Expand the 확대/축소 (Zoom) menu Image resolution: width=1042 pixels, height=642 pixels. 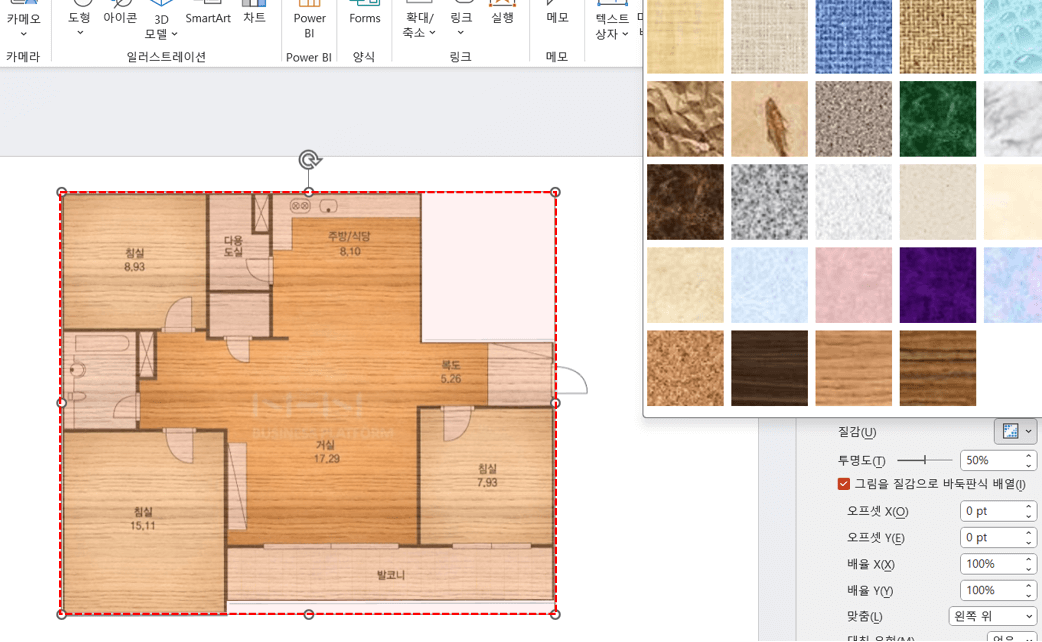[419, 25]
